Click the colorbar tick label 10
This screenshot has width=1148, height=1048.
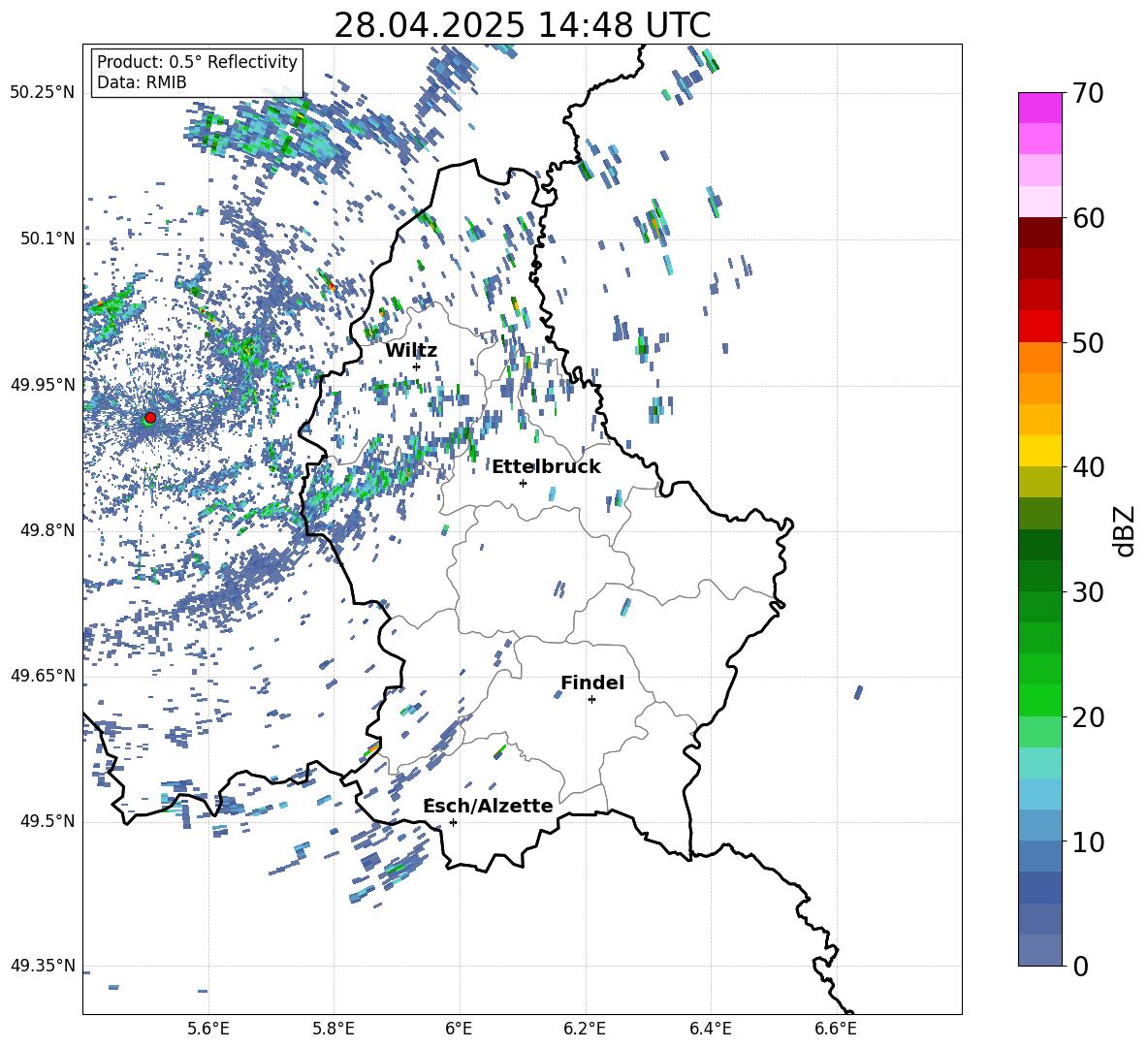1088,842
